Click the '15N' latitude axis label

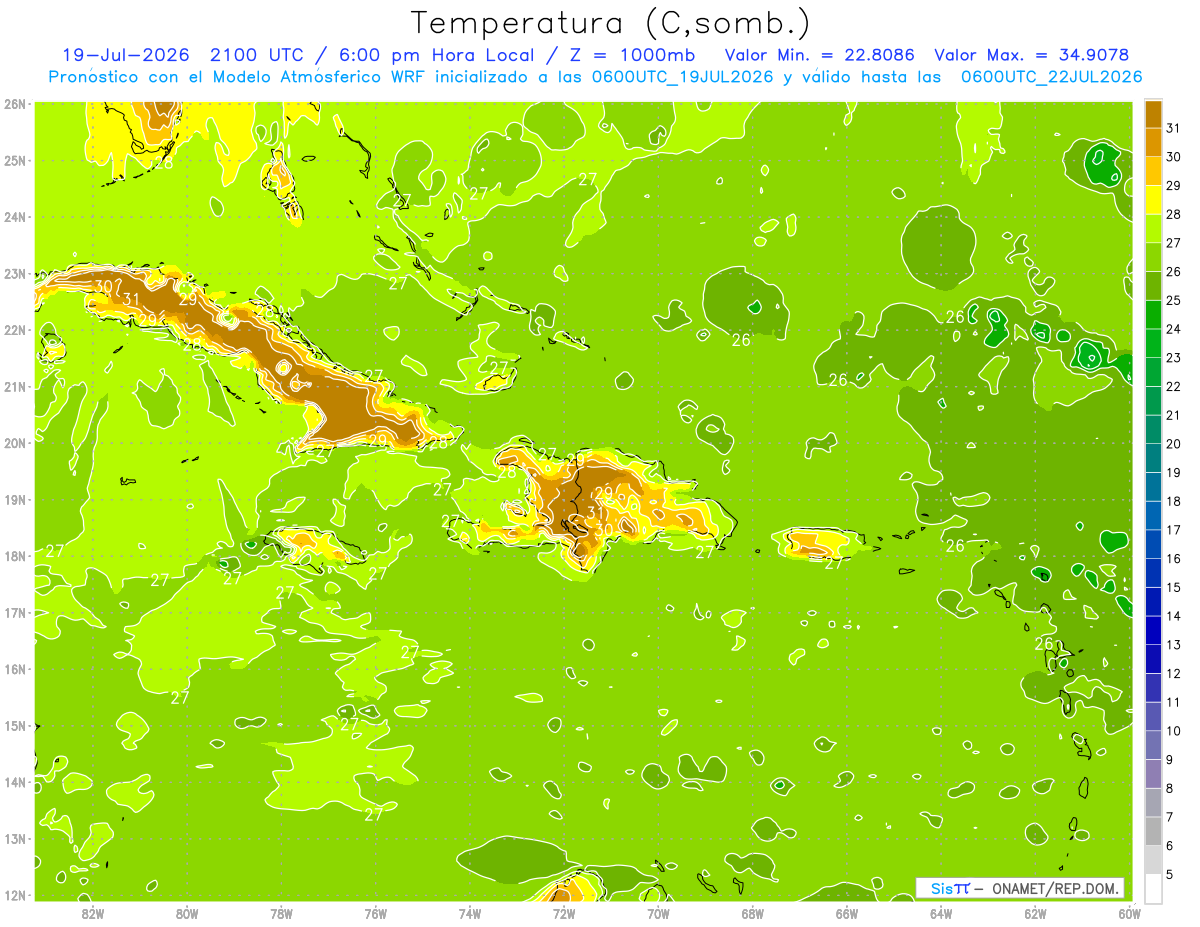pos(14,725)
